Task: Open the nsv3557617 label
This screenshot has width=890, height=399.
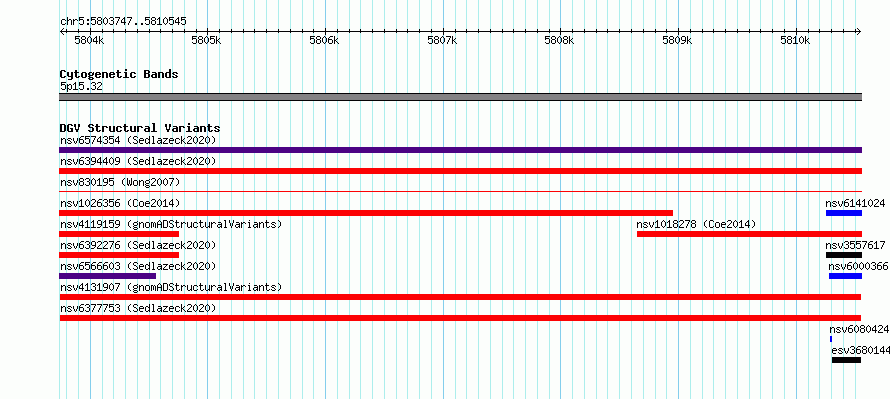Action: coord(855,245)
